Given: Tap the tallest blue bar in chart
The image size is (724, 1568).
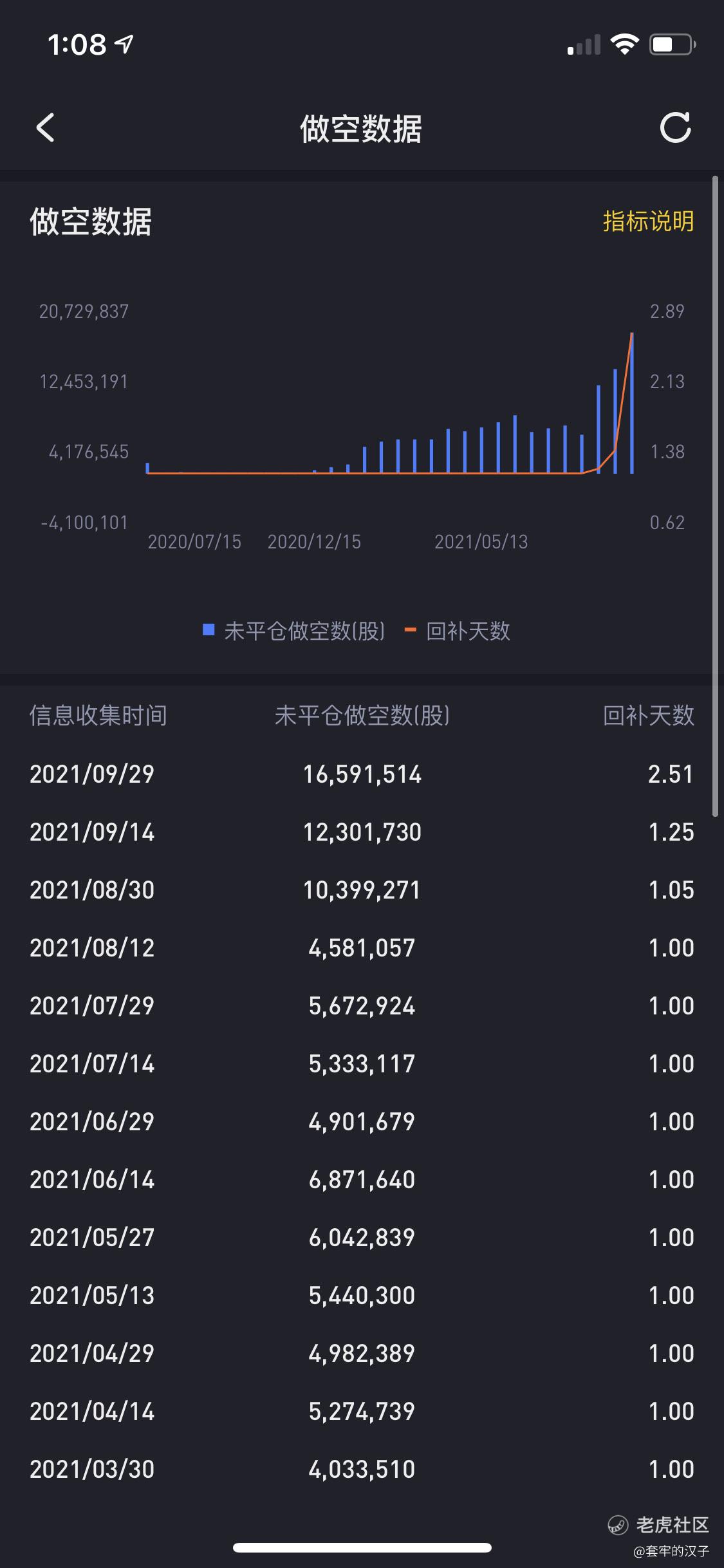Looking at the screenshot, I should (x=632, y=404).
